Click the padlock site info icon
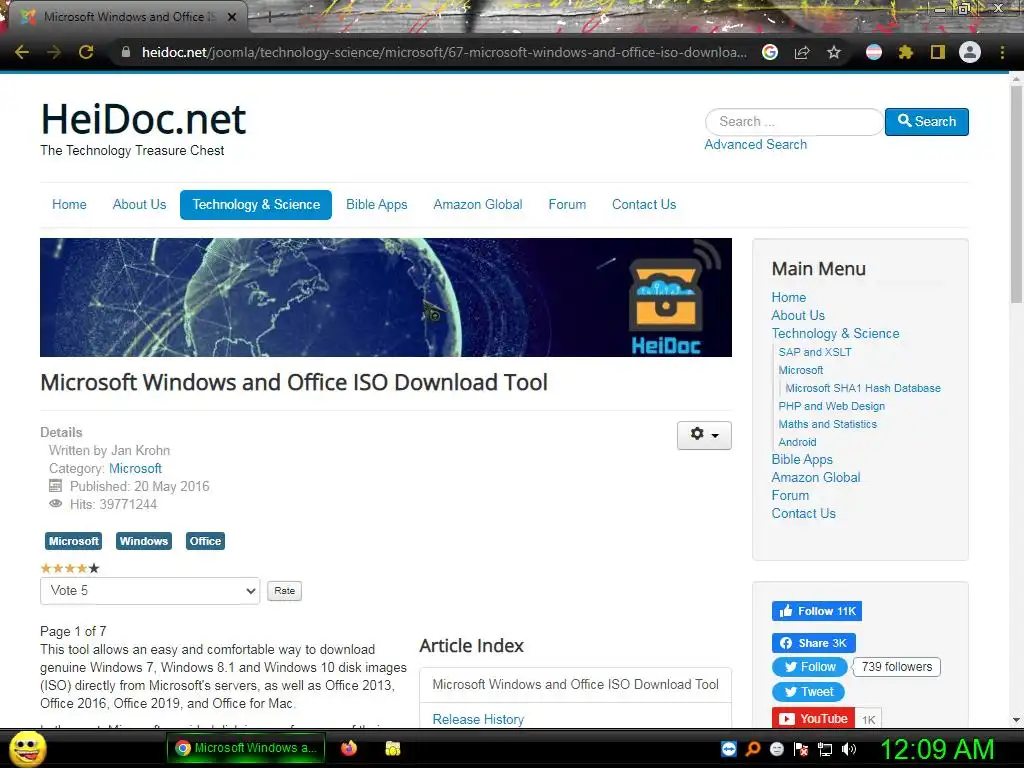This screenshot has width=1024, height=768. [126, 52]
